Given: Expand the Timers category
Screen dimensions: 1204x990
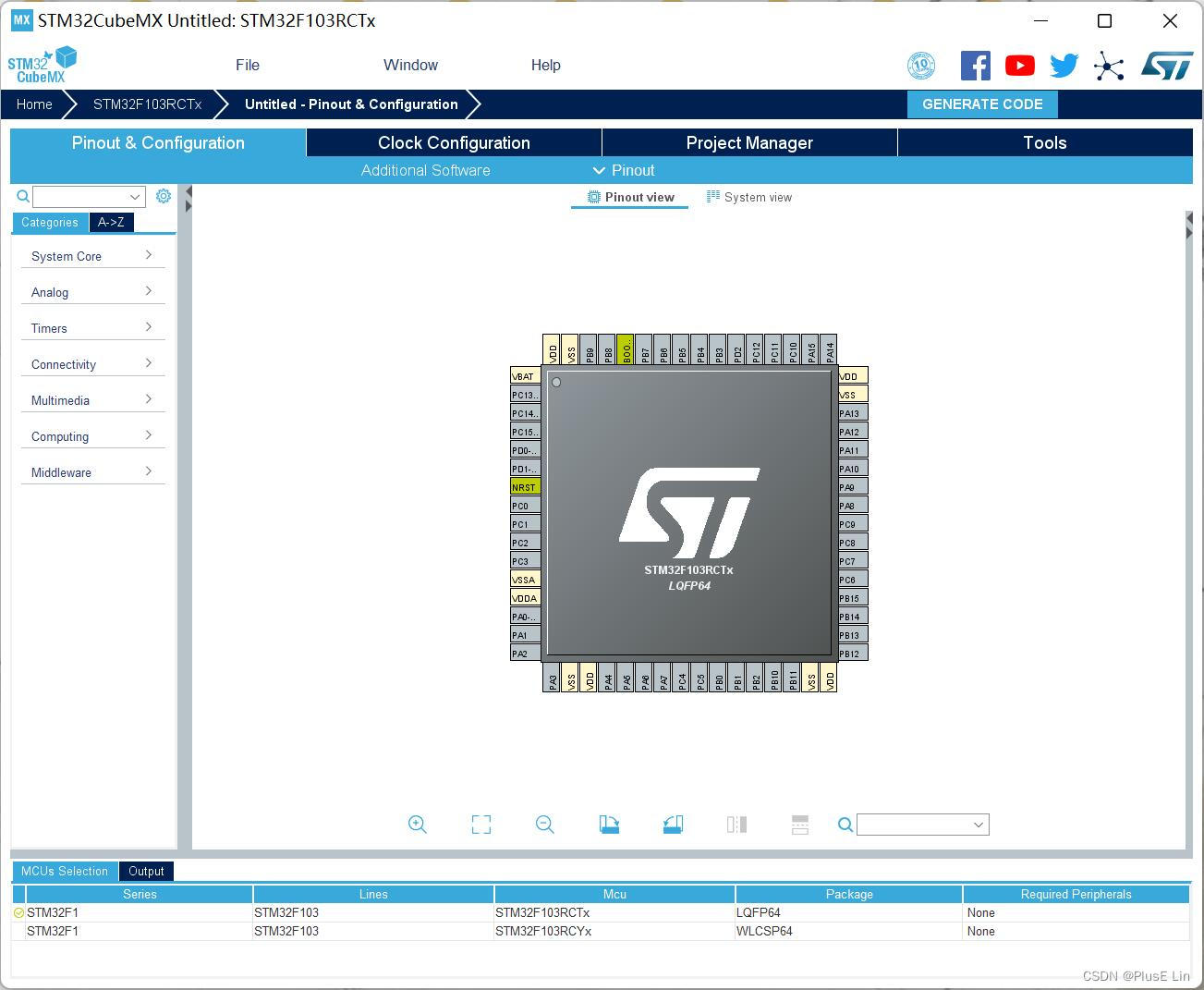Looking at the screenshot, I should click(92, 328).
